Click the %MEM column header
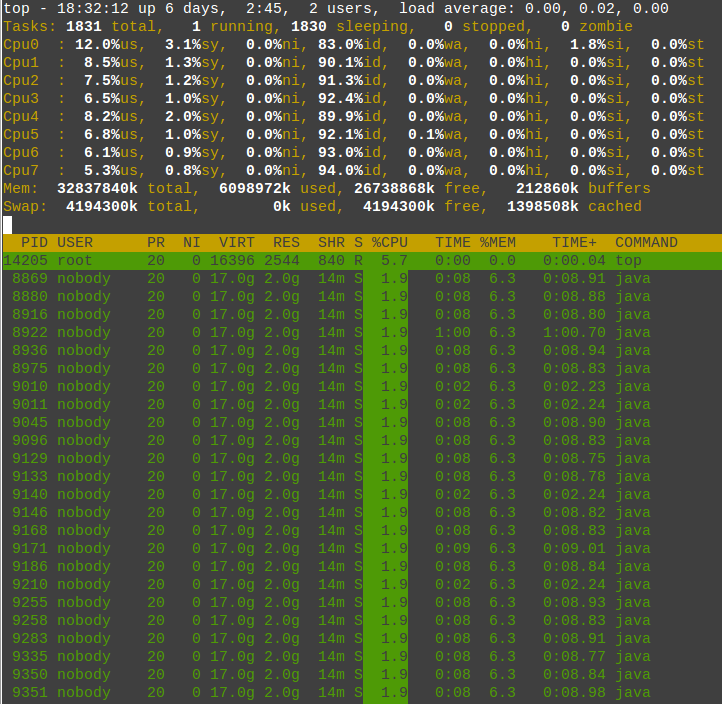The height and width of the screenshot is (704, 722). (497, 242)
